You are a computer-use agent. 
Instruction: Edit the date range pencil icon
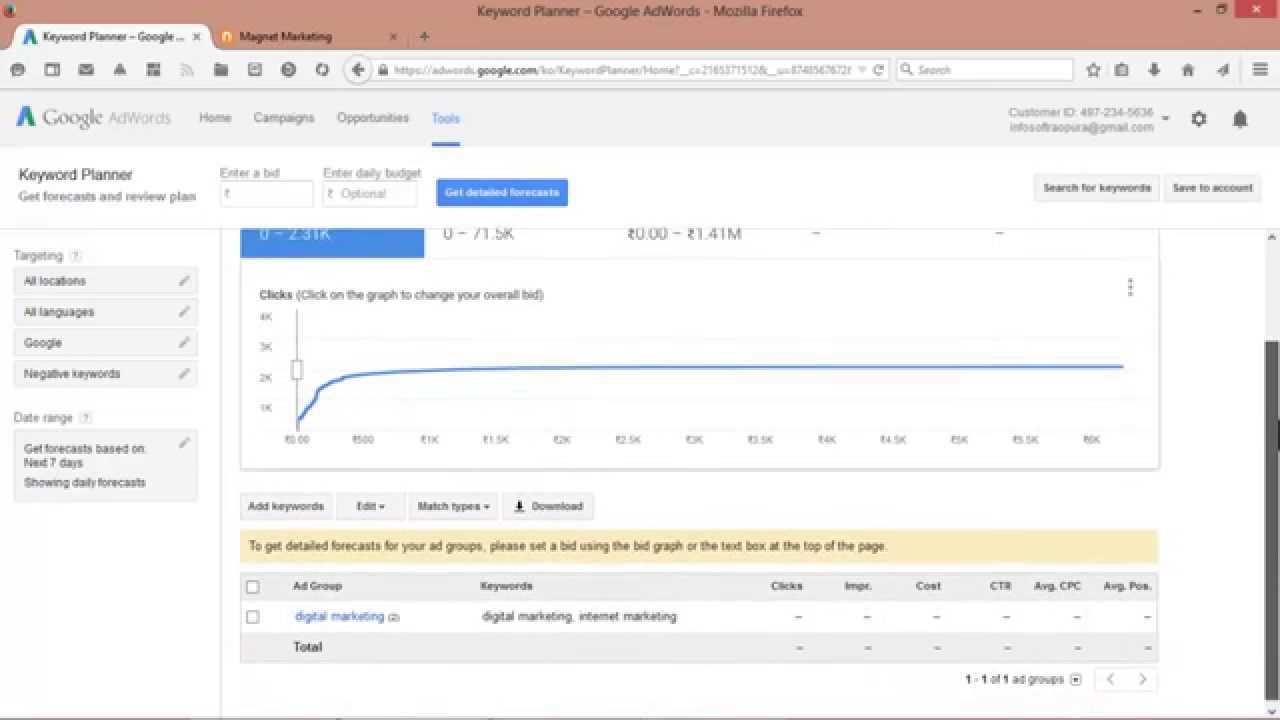184,443
